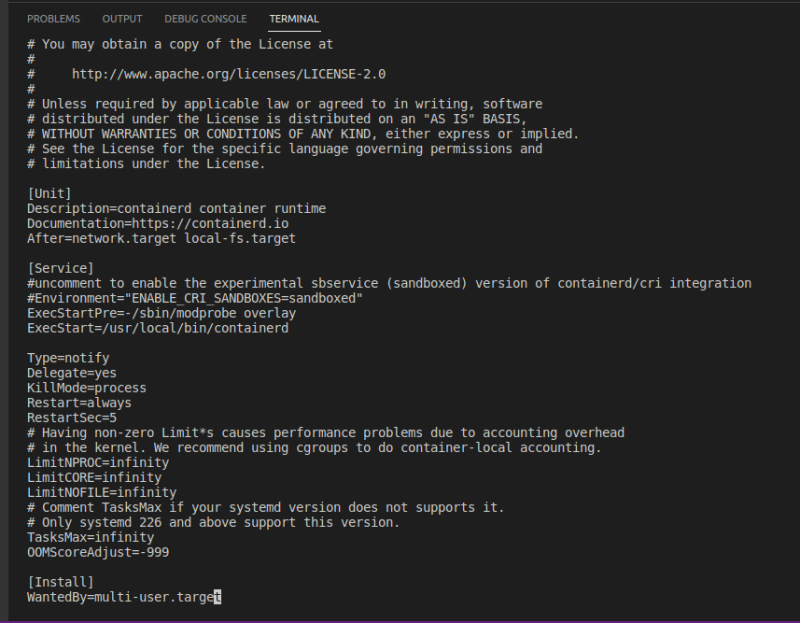Click the KillMode=process line
This screenshot has width=800, height=623.
(86, 388)
